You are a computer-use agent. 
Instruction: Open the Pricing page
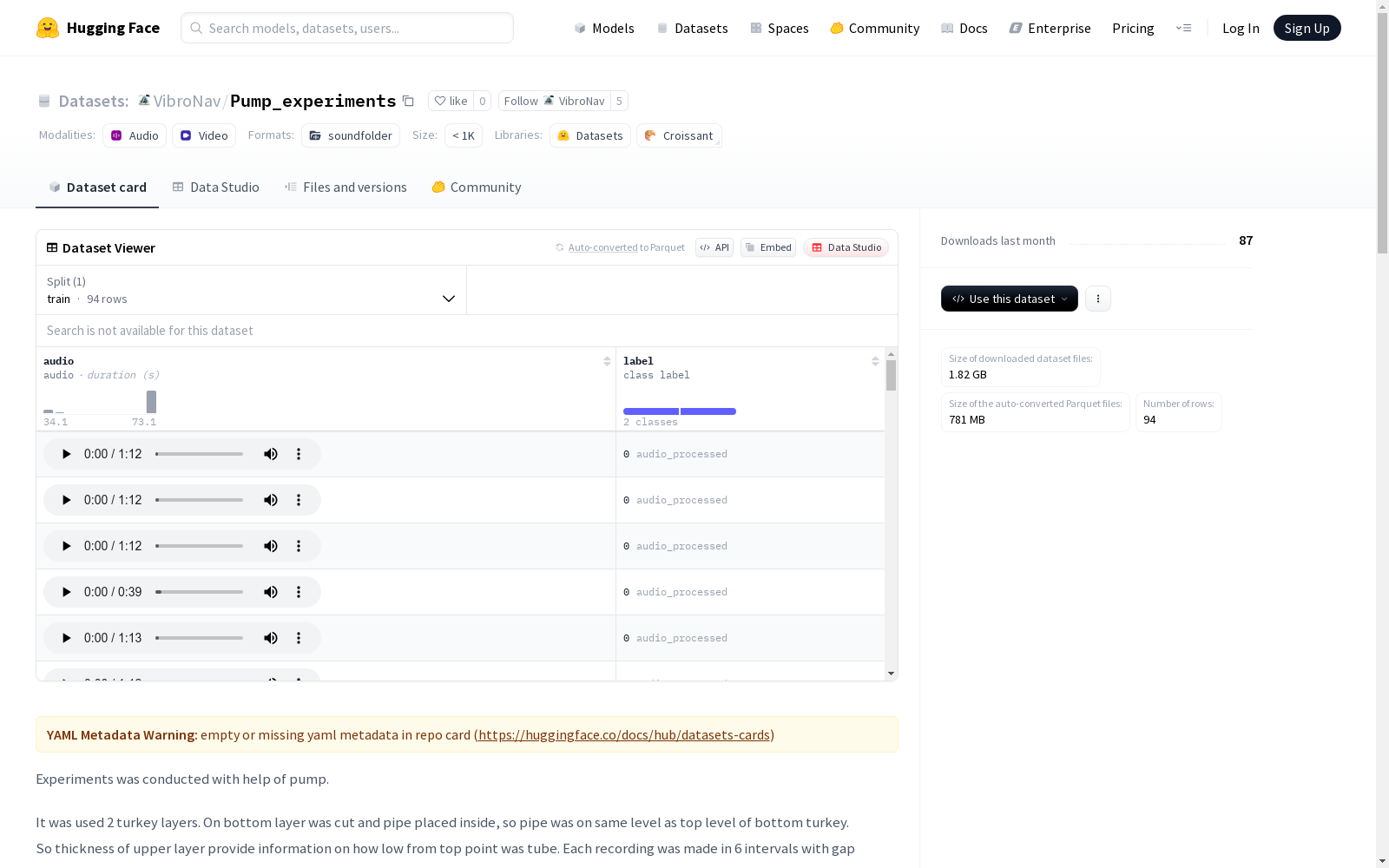1133,28
